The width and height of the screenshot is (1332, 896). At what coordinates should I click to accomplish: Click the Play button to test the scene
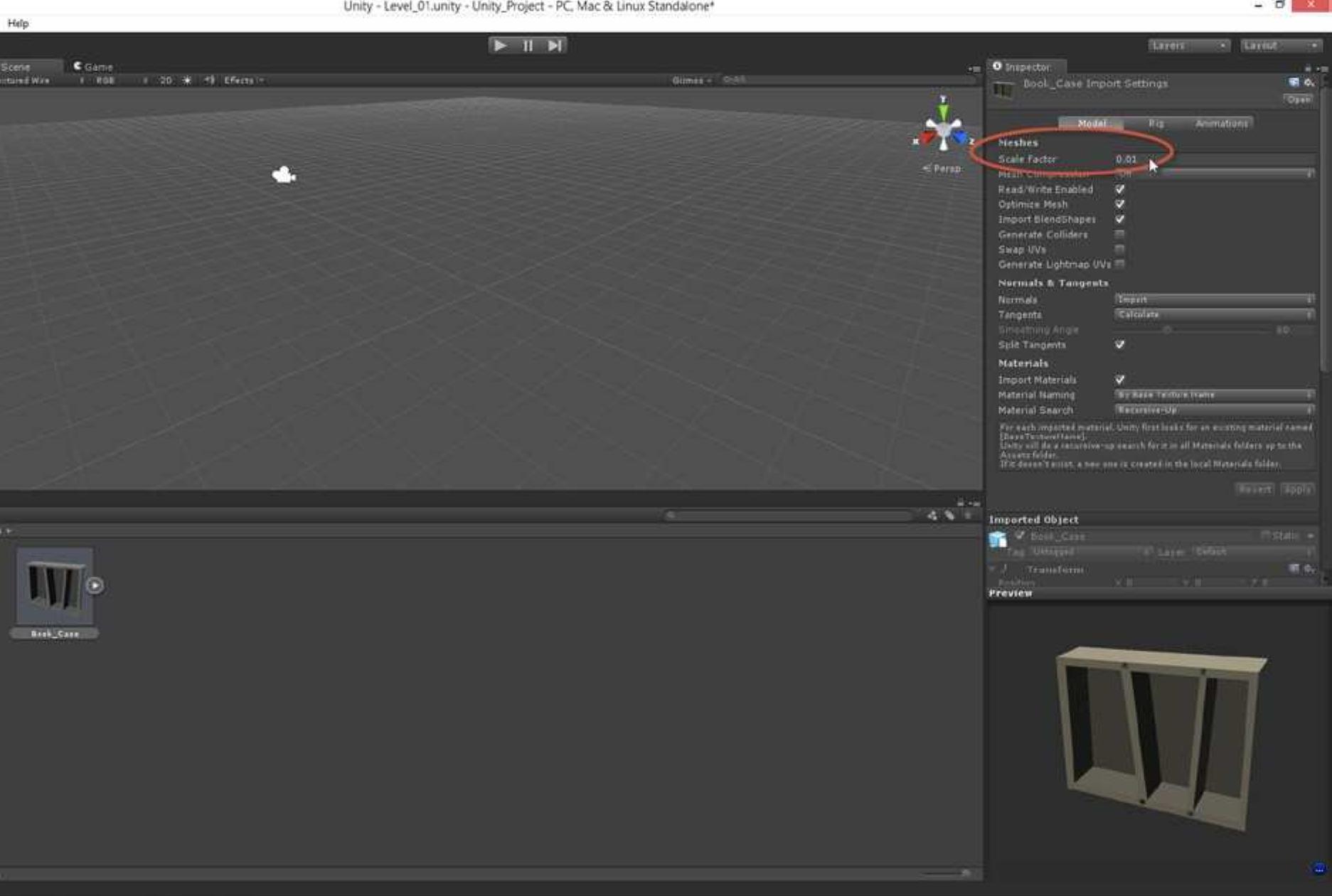point(500,45)
